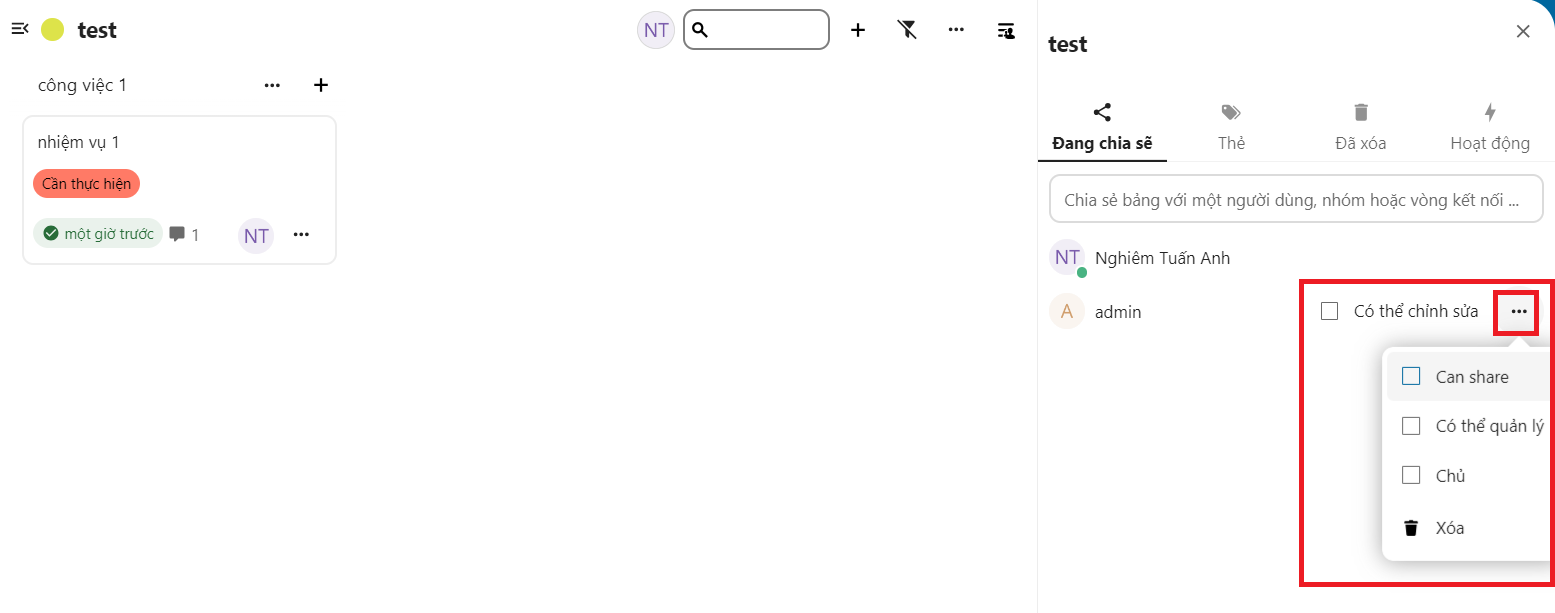
Task: Tick the Can share checkbox
Action: [1411, 376]
